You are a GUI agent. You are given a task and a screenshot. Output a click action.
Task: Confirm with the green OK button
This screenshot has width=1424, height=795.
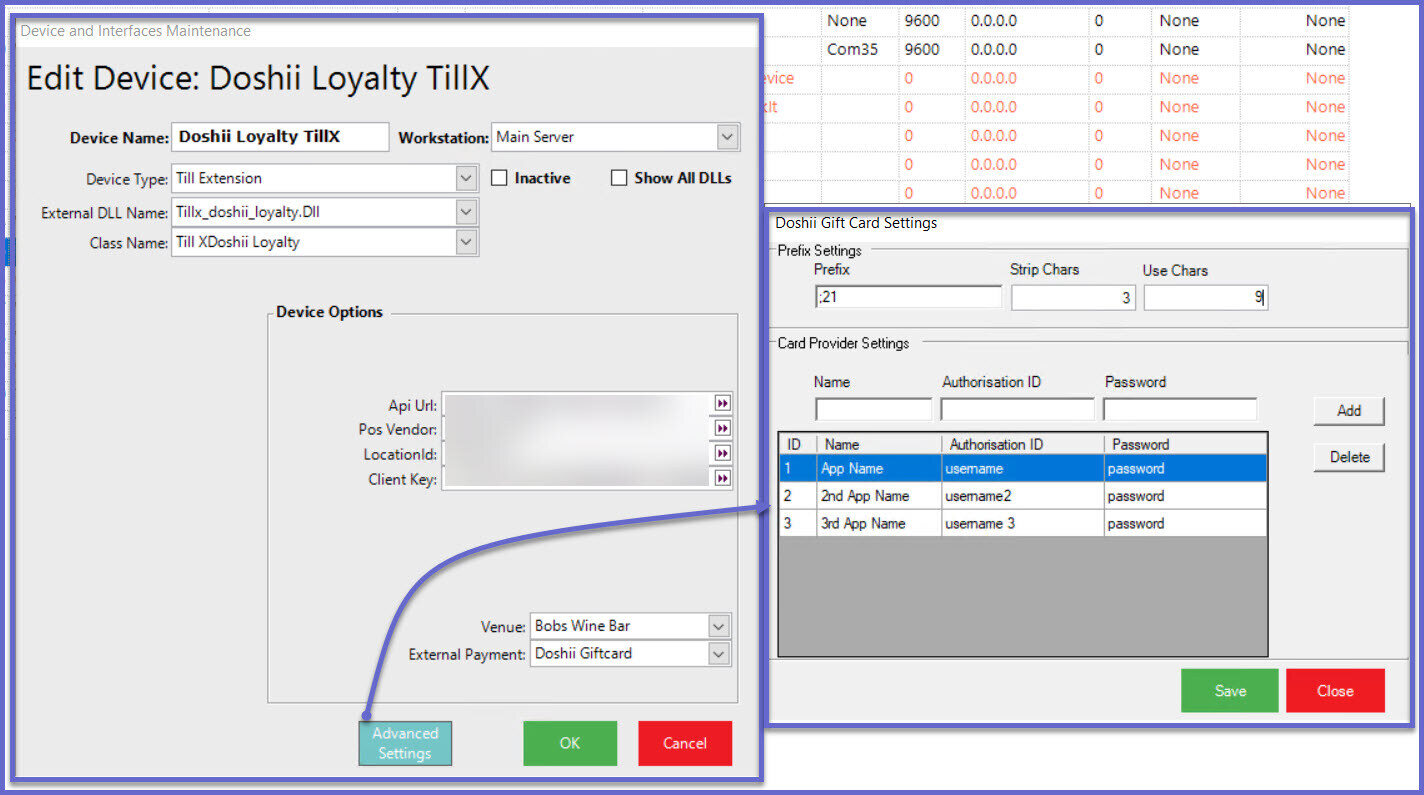[x=570, y=743]
